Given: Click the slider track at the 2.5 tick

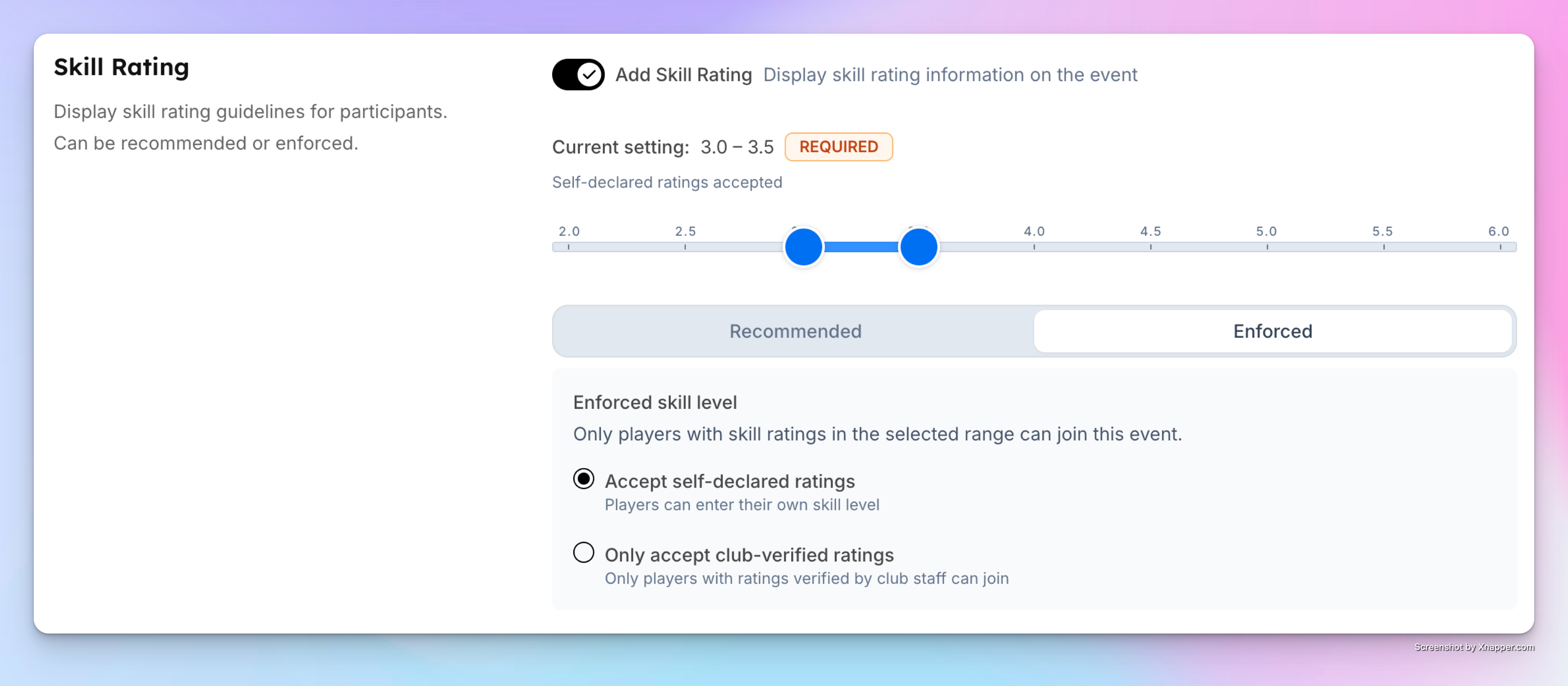Looking at the screenshot, I should tap(685, 247).
